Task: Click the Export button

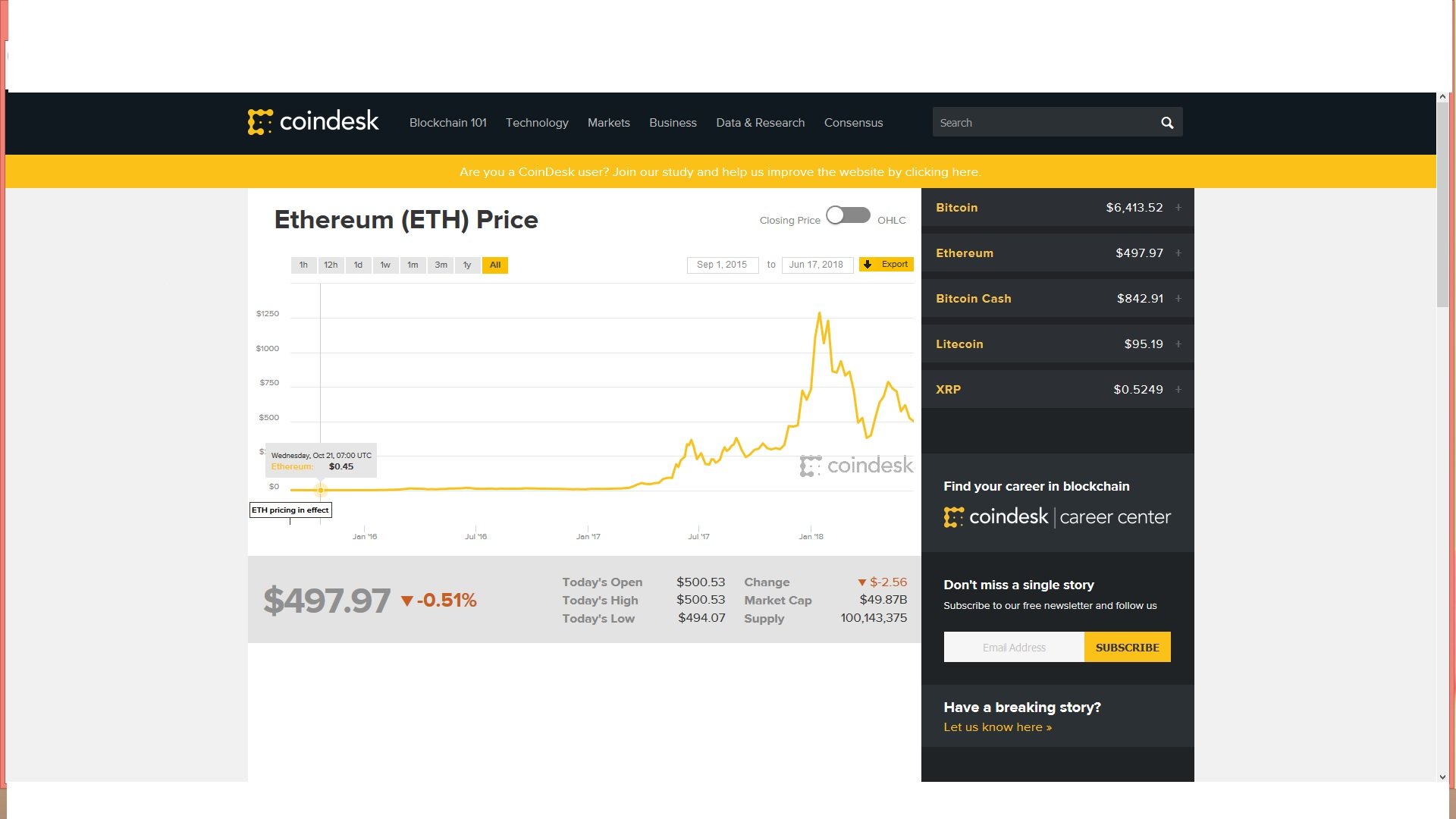Action: point(886,265)
